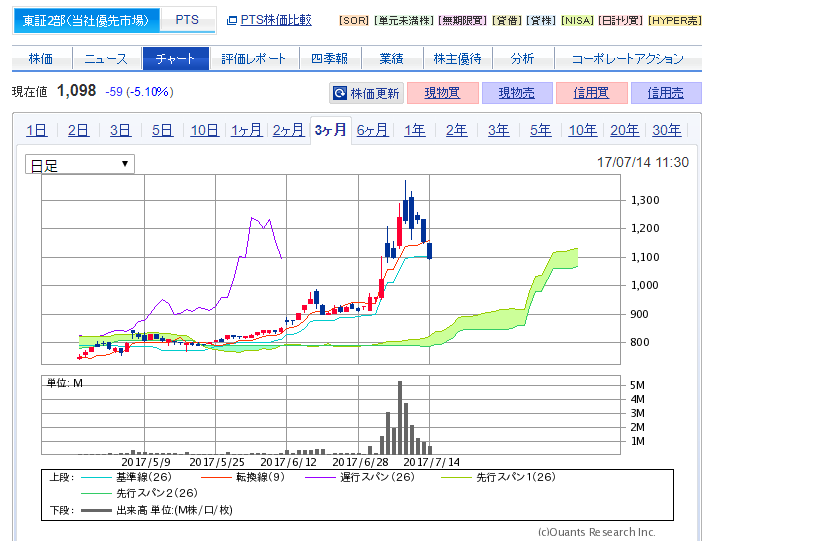Image resolution: width=819 pixels, height=541 pixels.
Task: Click the 先行スパン2(26) legend entry
Action: click(x=139, y=493)
